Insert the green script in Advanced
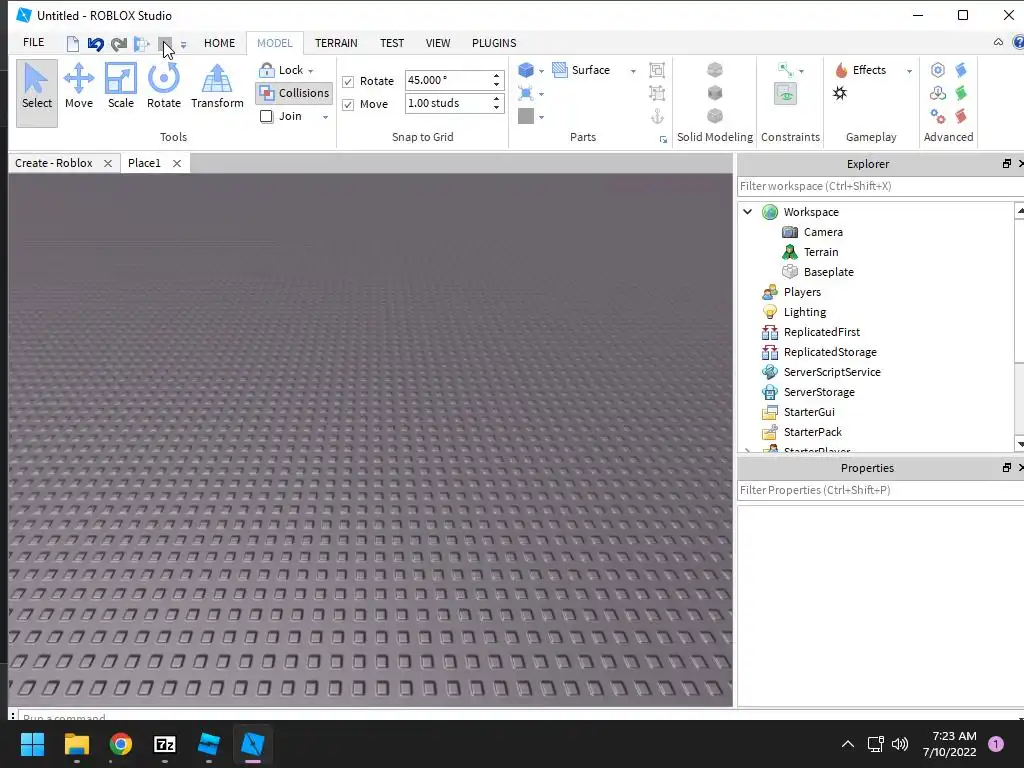This screenshot has height=768, width=1024. [961, 93]
